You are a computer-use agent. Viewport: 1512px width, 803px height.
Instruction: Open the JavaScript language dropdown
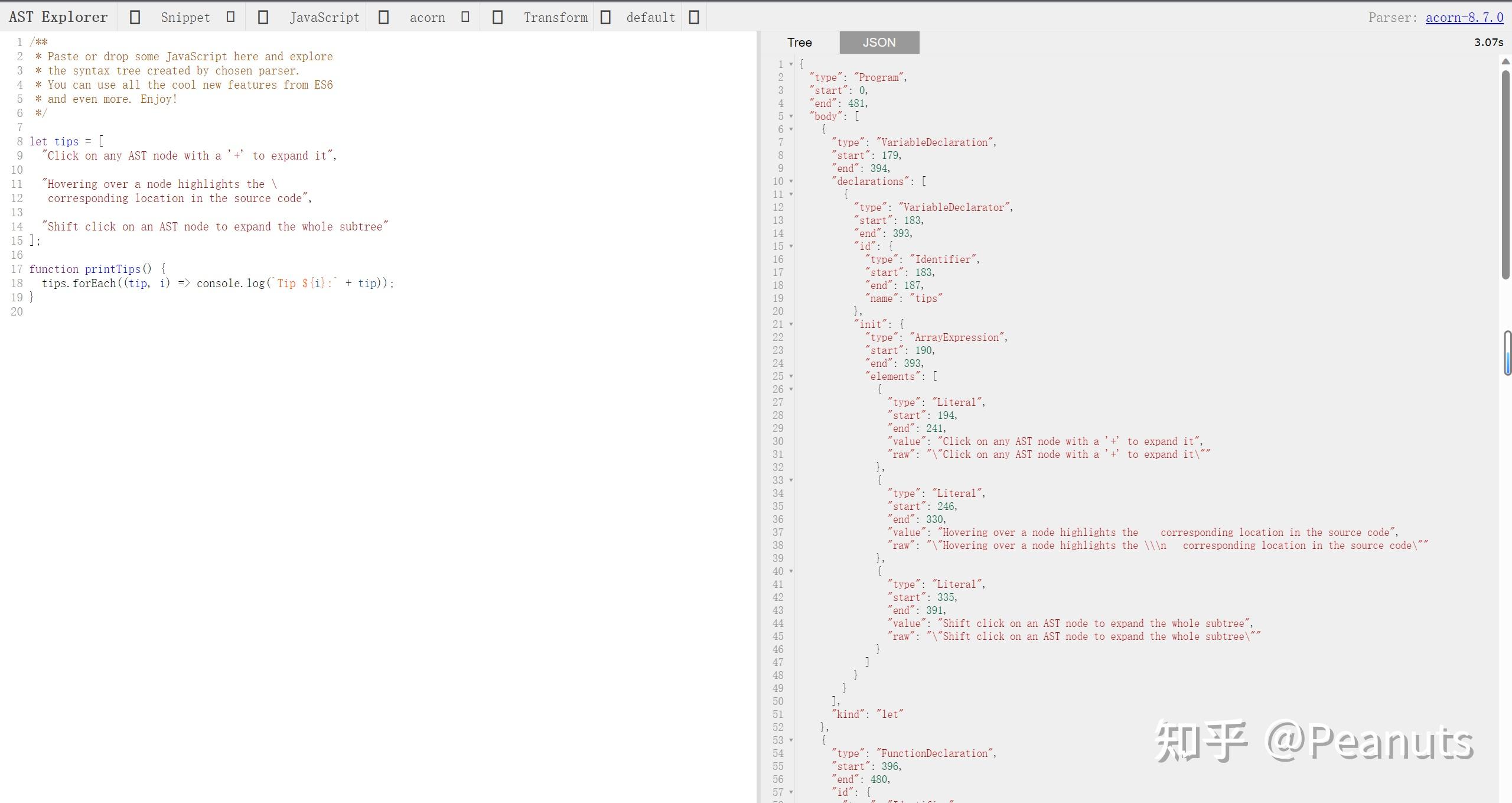point(324,18)
